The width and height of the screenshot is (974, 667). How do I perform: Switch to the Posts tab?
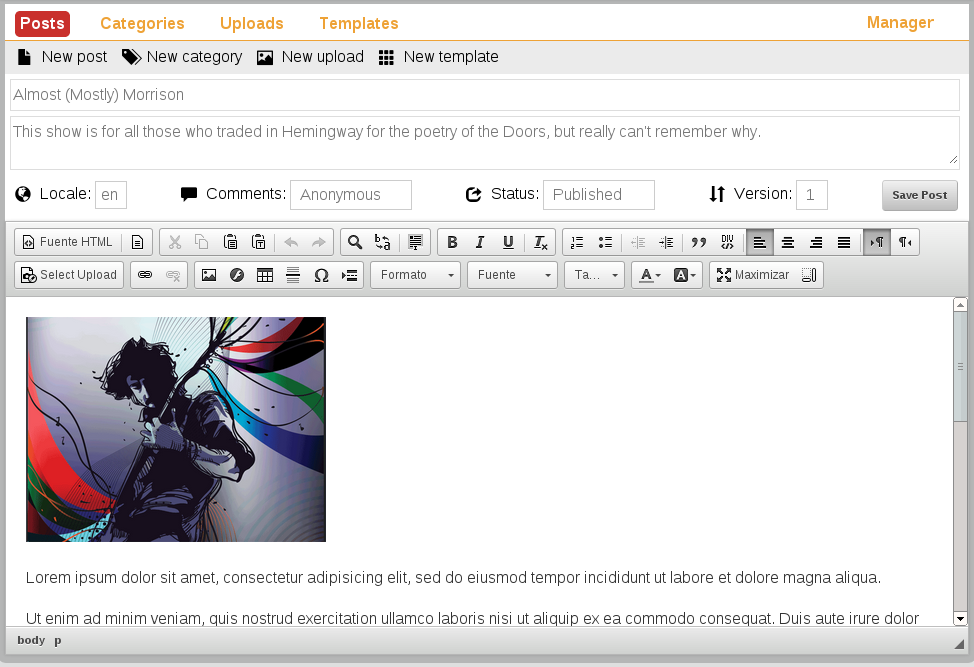point(42,24)
